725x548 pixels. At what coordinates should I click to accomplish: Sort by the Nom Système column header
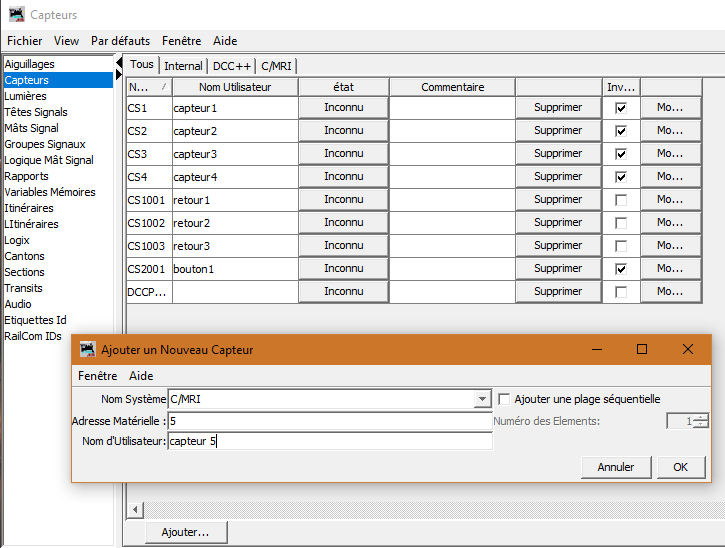pos(147,87)
